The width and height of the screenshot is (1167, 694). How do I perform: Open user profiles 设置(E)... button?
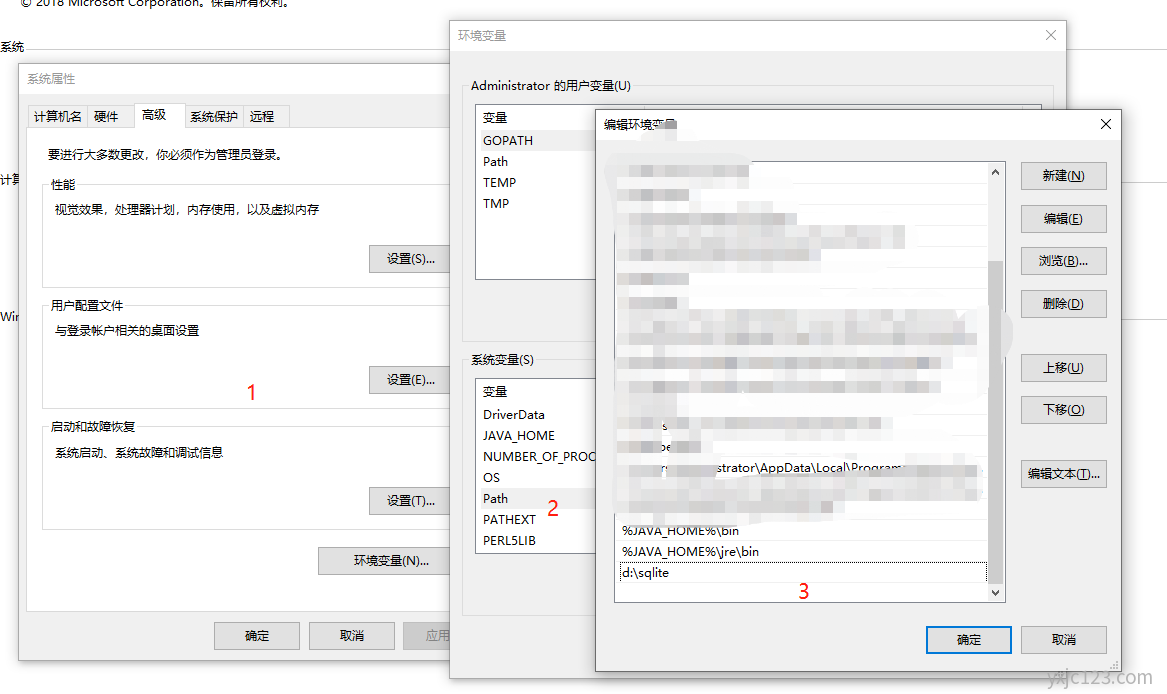(410, 380)
